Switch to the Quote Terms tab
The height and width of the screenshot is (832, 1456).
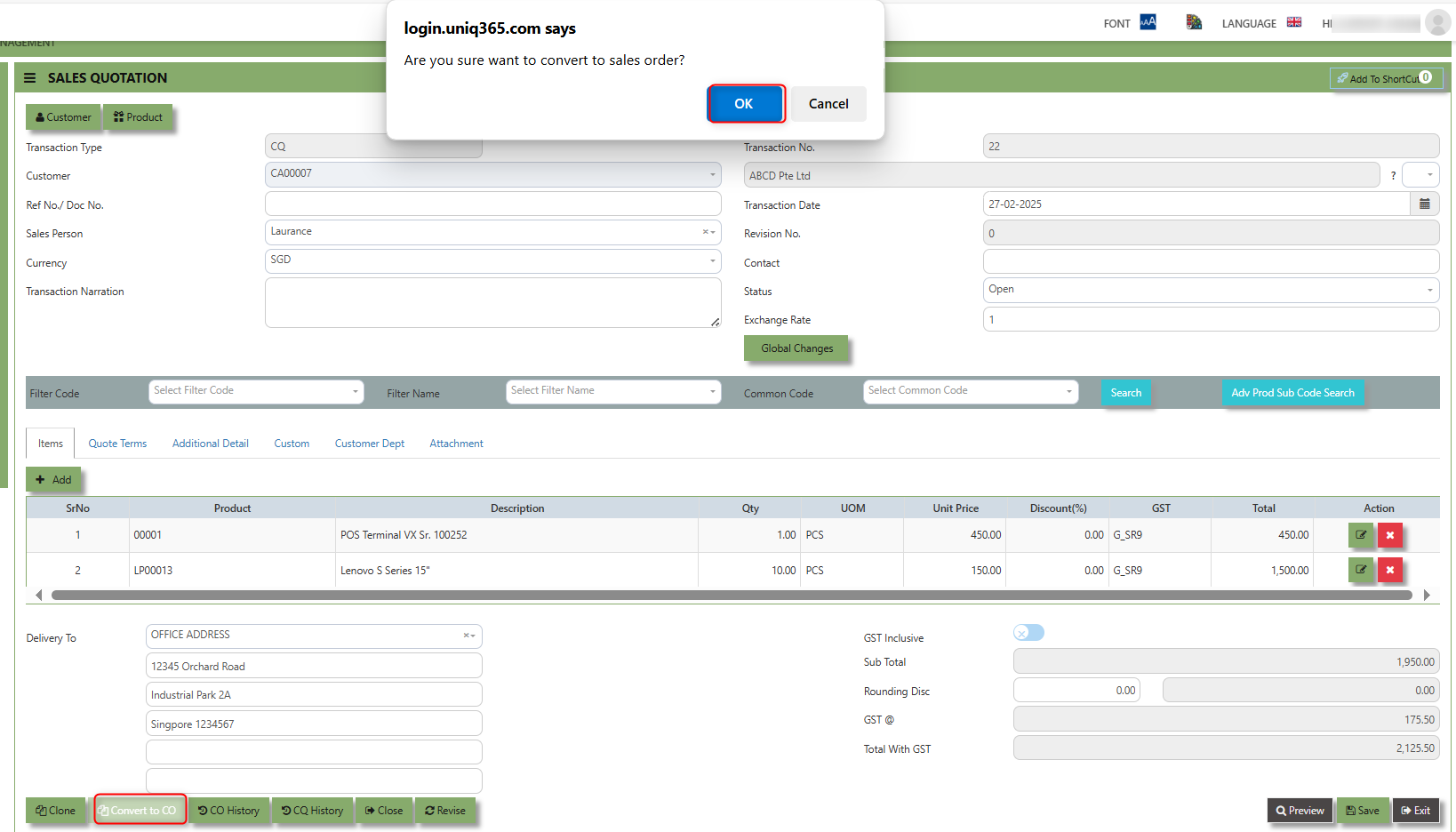117,444
